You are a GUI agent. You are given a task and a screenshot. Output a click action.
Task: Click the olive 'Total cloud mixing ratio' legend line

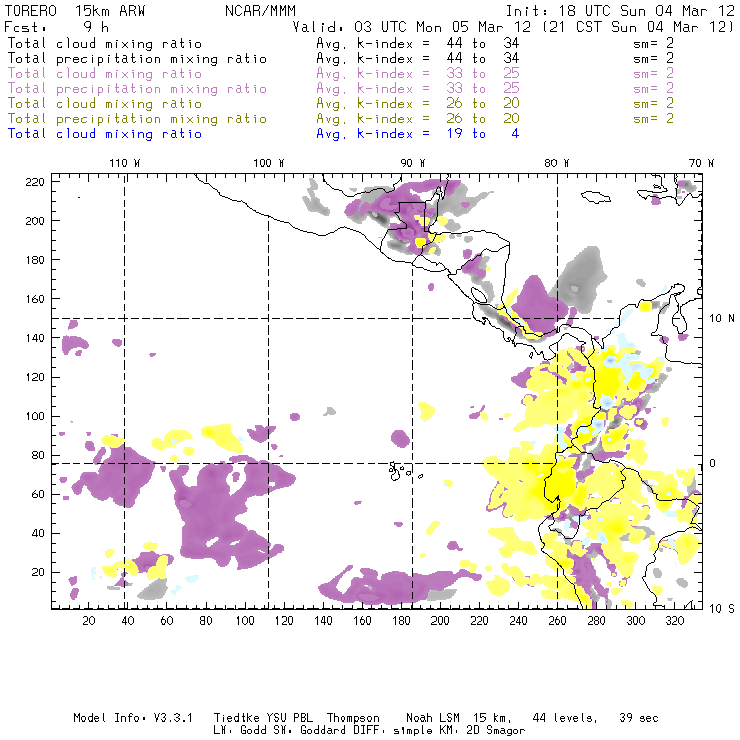pos(105,103)
